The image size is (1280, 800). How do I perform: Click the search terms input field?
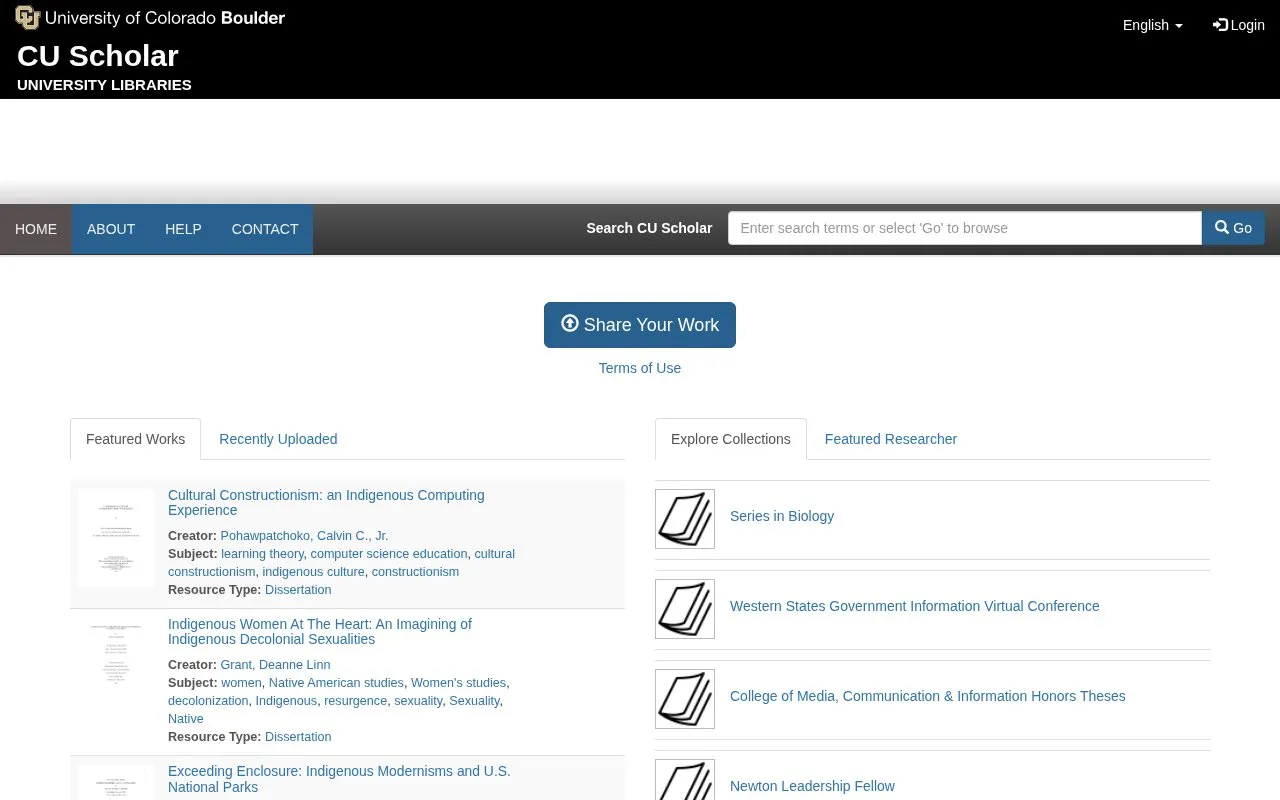coord(965,228)
